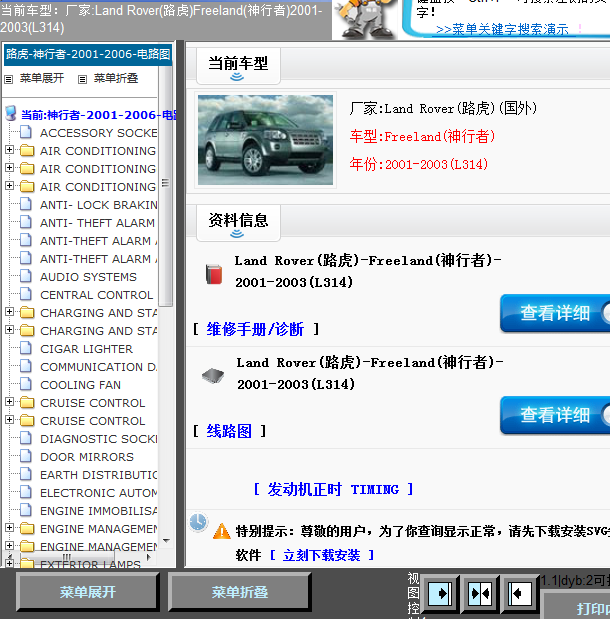
Task: Click the view control left-arrow icon button
Action: tap(519, 593)
